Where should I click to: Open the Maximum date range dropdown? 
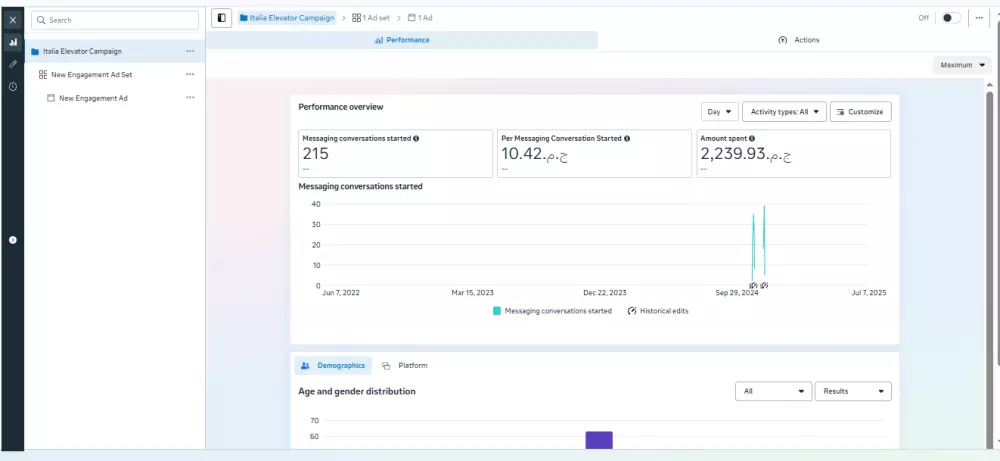point(962,65)
